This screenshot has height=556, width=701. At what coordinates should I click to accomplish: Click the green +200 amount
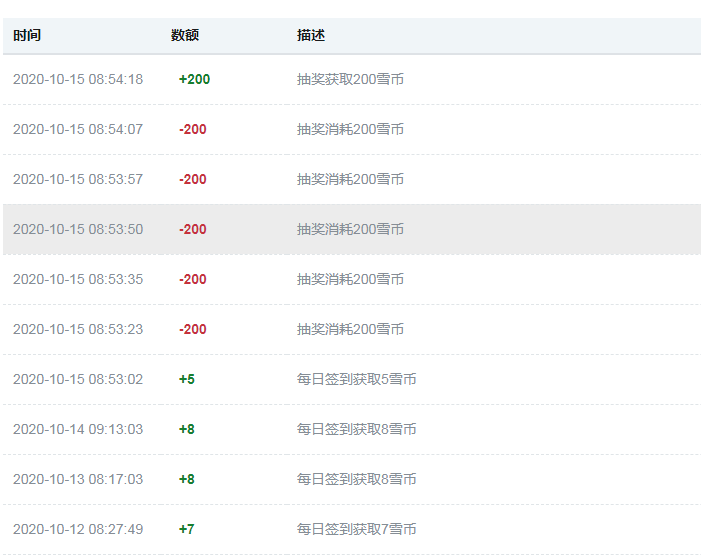[x=194, y=80]
